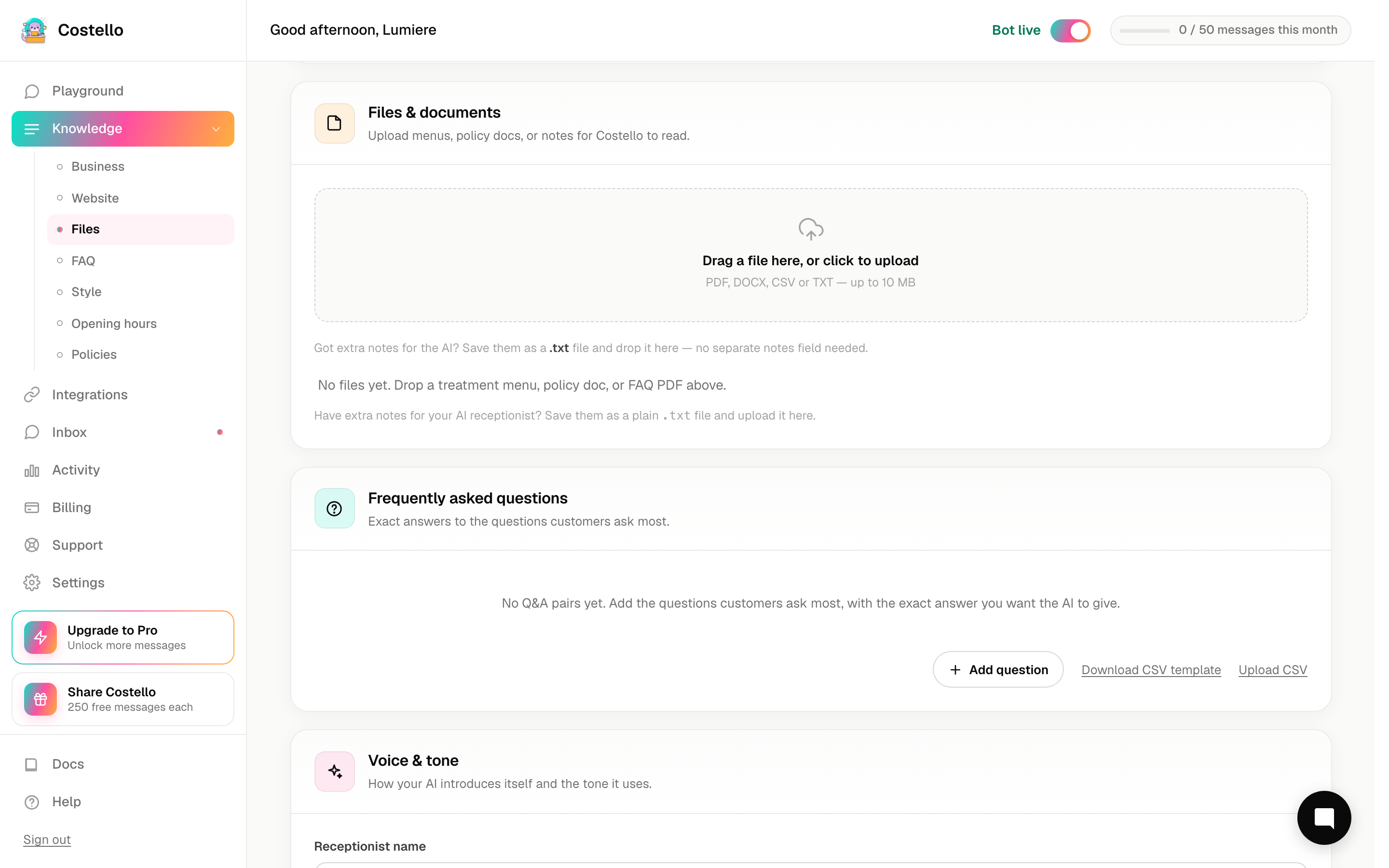Open the Support menu item
1389x868 pixels.
(x=123, y=545)
